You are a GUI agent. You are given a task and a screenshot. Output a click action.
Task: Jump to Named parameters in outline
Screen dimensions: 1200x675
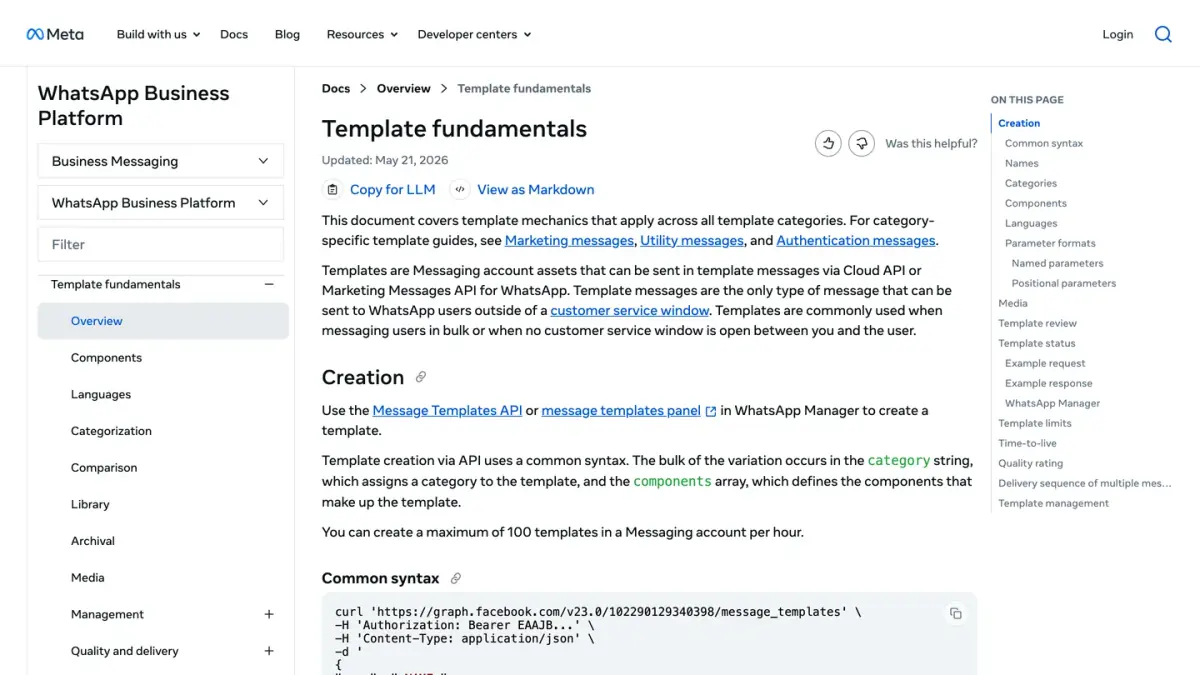pos(1057,263)
